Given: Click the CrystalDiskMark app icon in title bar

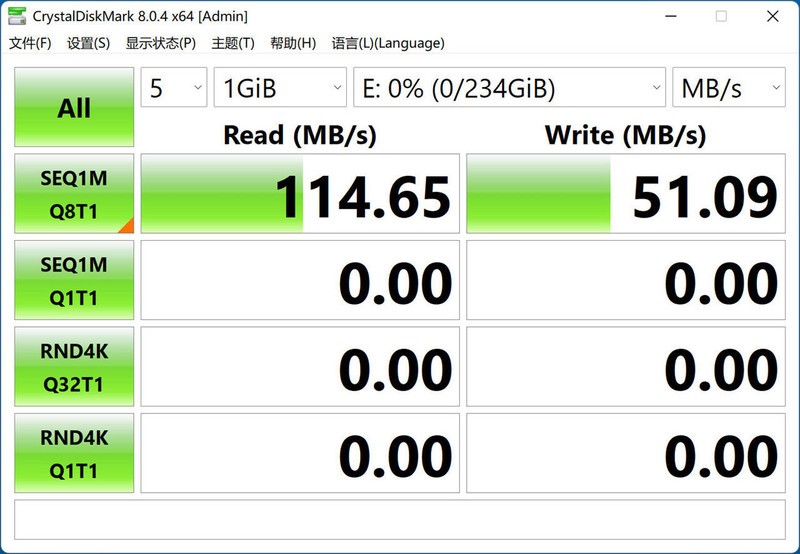Looking at the screenshot, I should (x=17, y=16).
